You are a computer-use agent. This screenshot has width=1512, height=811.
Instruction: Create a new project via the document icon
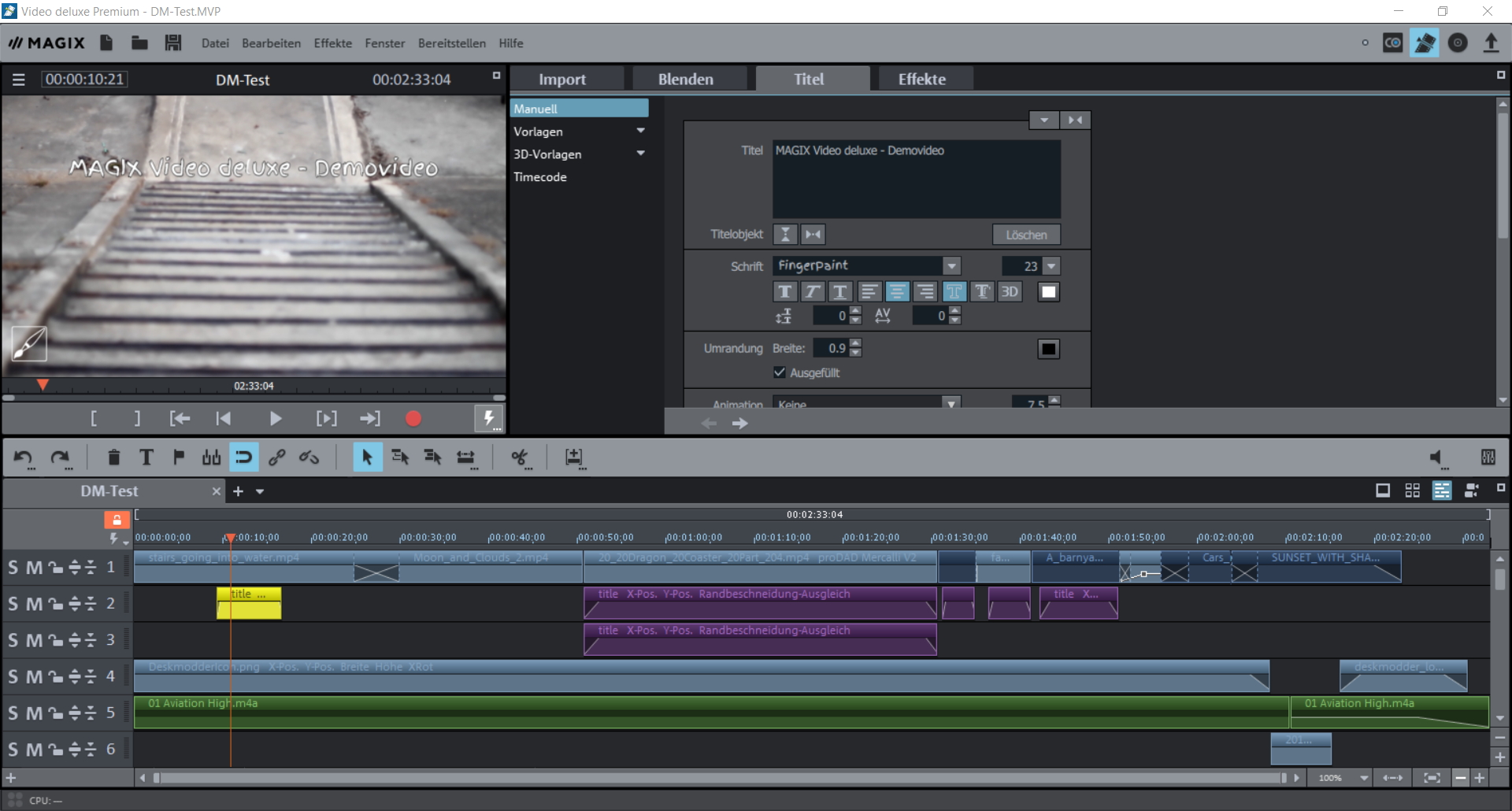pyautogui.click(x=106, y=43)
